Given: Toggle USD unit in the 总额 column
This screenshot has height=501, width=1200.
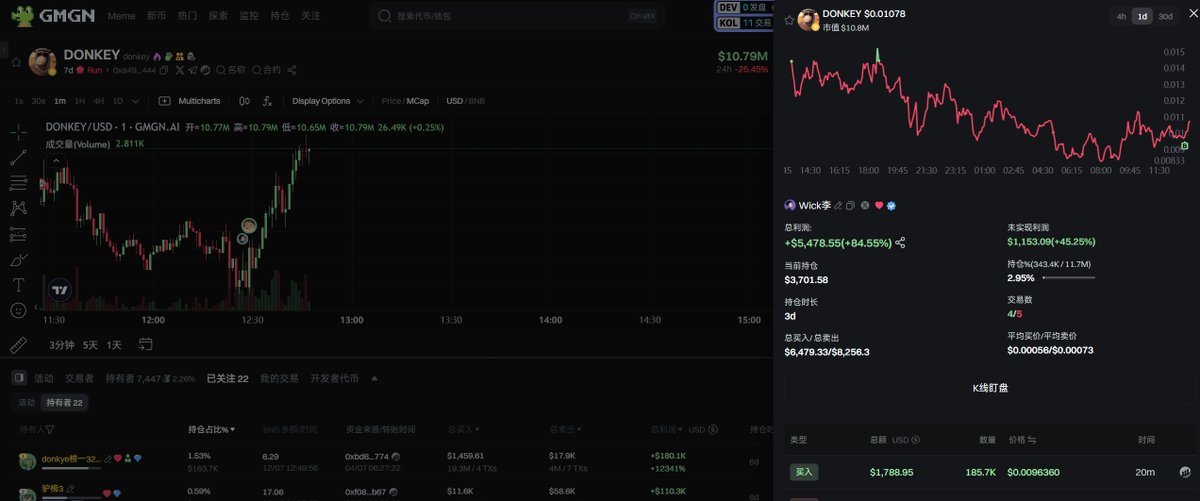Looking at the screenshot, I should click(904, 440).
